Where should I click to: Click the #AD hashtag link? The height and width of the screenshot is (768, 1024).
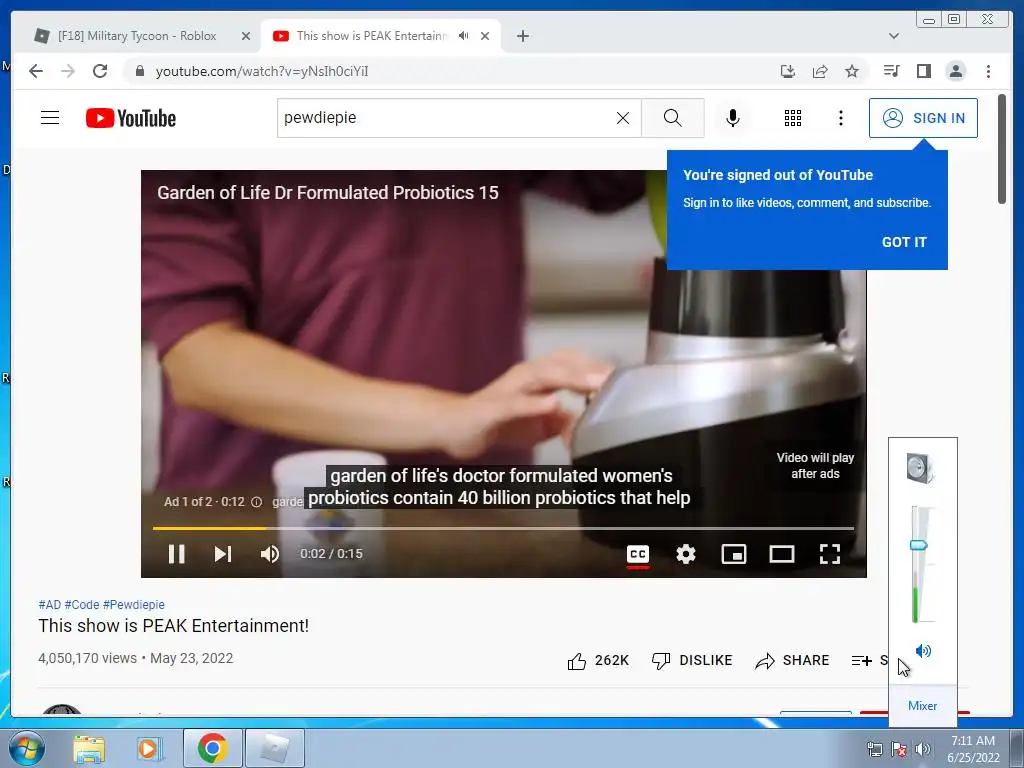point(50,605)
